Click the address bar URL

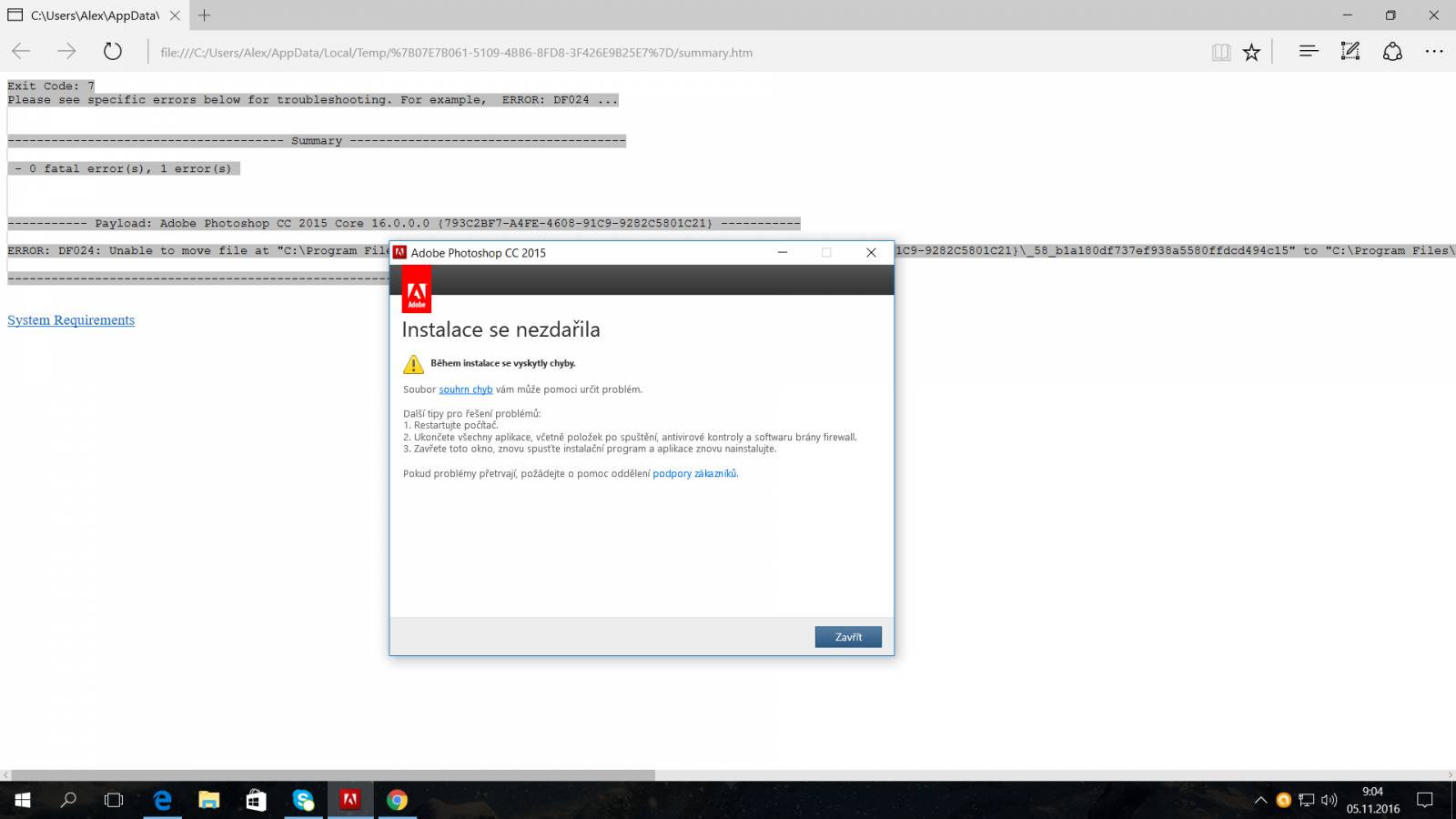(x=456, y=53)
